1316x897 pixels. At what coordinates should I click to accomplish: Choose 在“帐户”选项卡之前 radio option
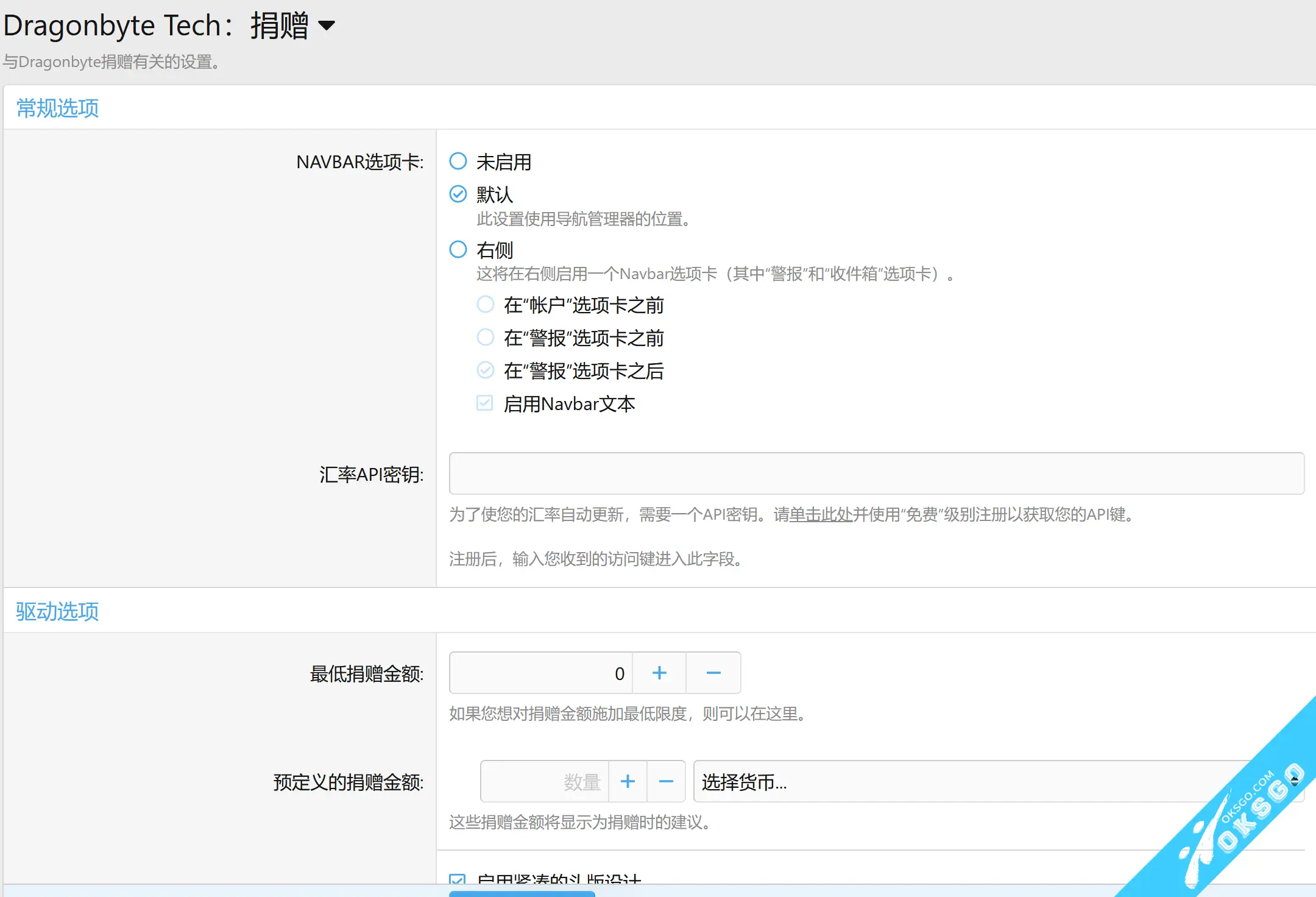tap(485, 305)
